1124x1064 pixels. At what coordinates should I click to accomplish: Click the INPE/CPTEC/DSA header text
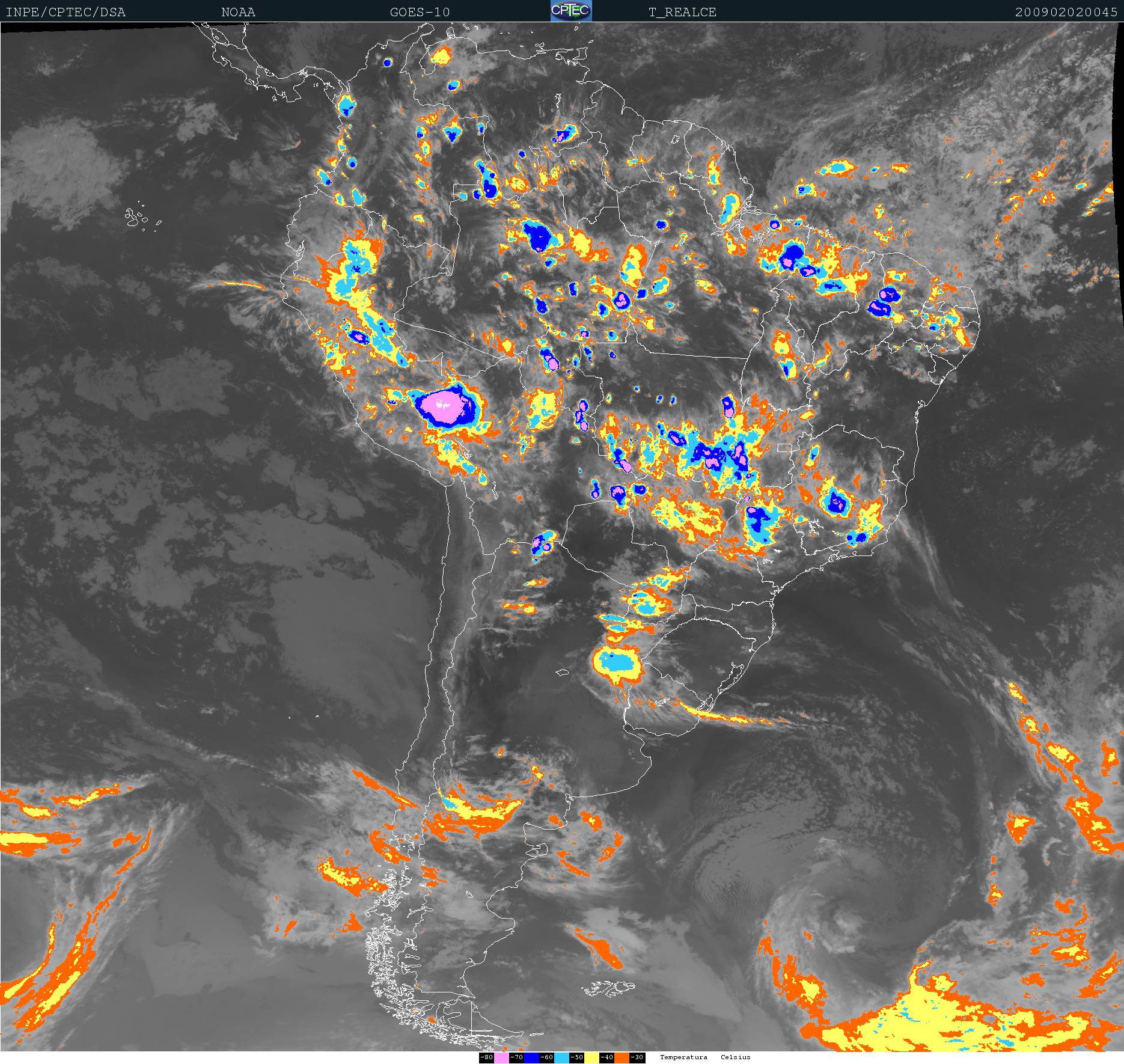tap(66, 12)
